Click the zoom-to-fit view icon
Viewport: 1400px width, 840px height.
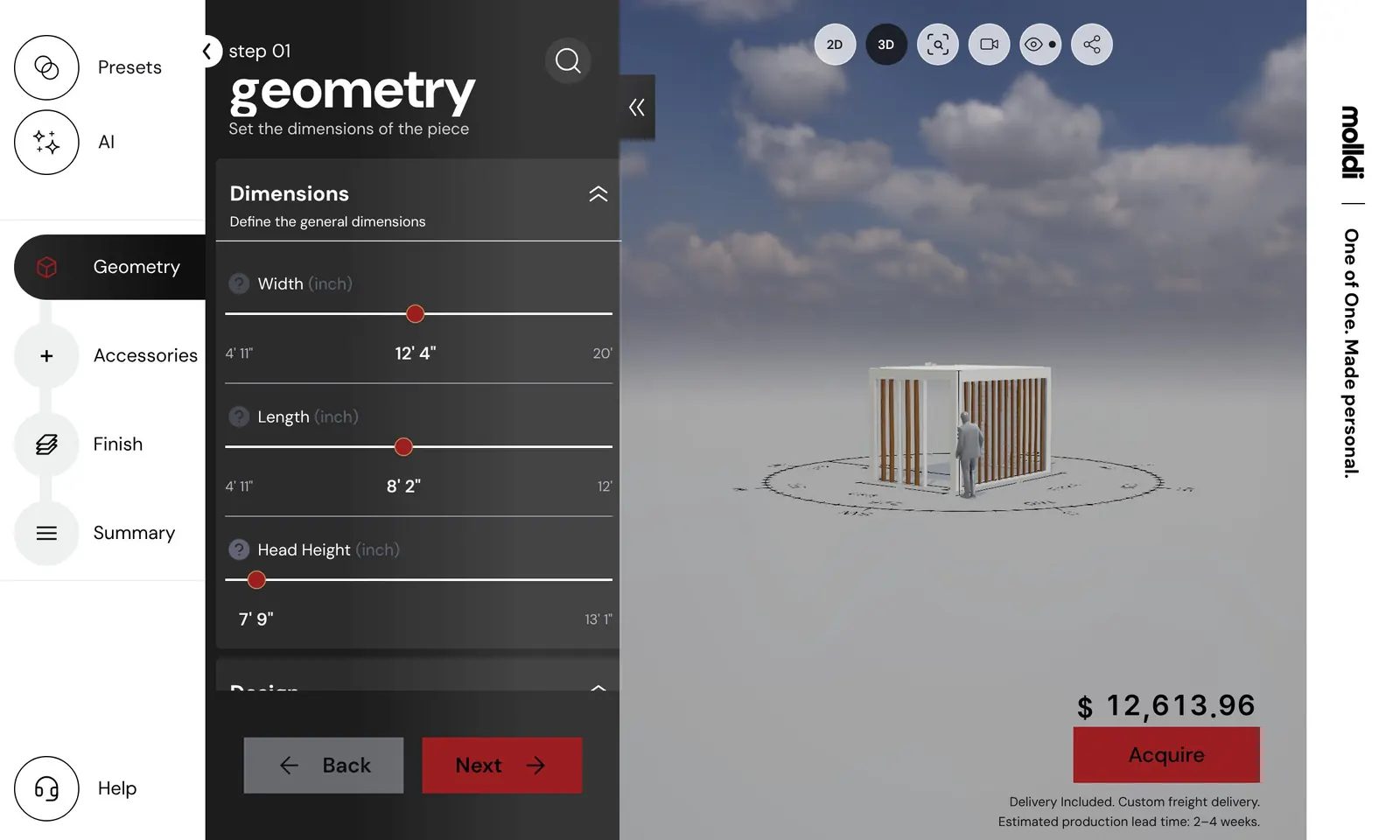coord(937,45)
